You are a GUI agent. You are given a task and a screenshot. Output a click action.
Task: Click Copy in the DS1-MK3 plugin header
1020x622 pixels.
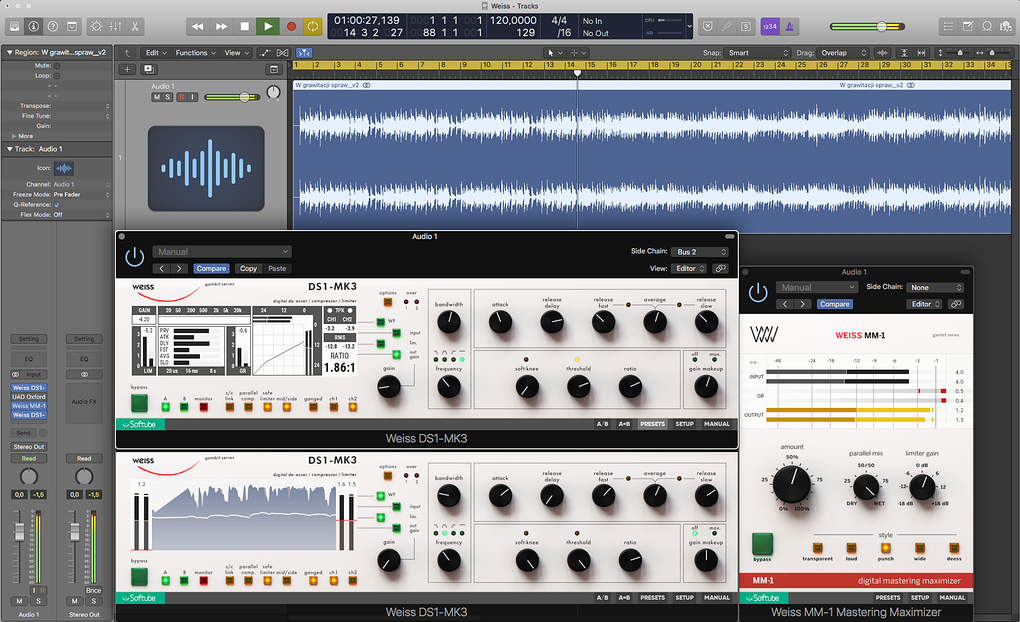click(x=248, y=268)
